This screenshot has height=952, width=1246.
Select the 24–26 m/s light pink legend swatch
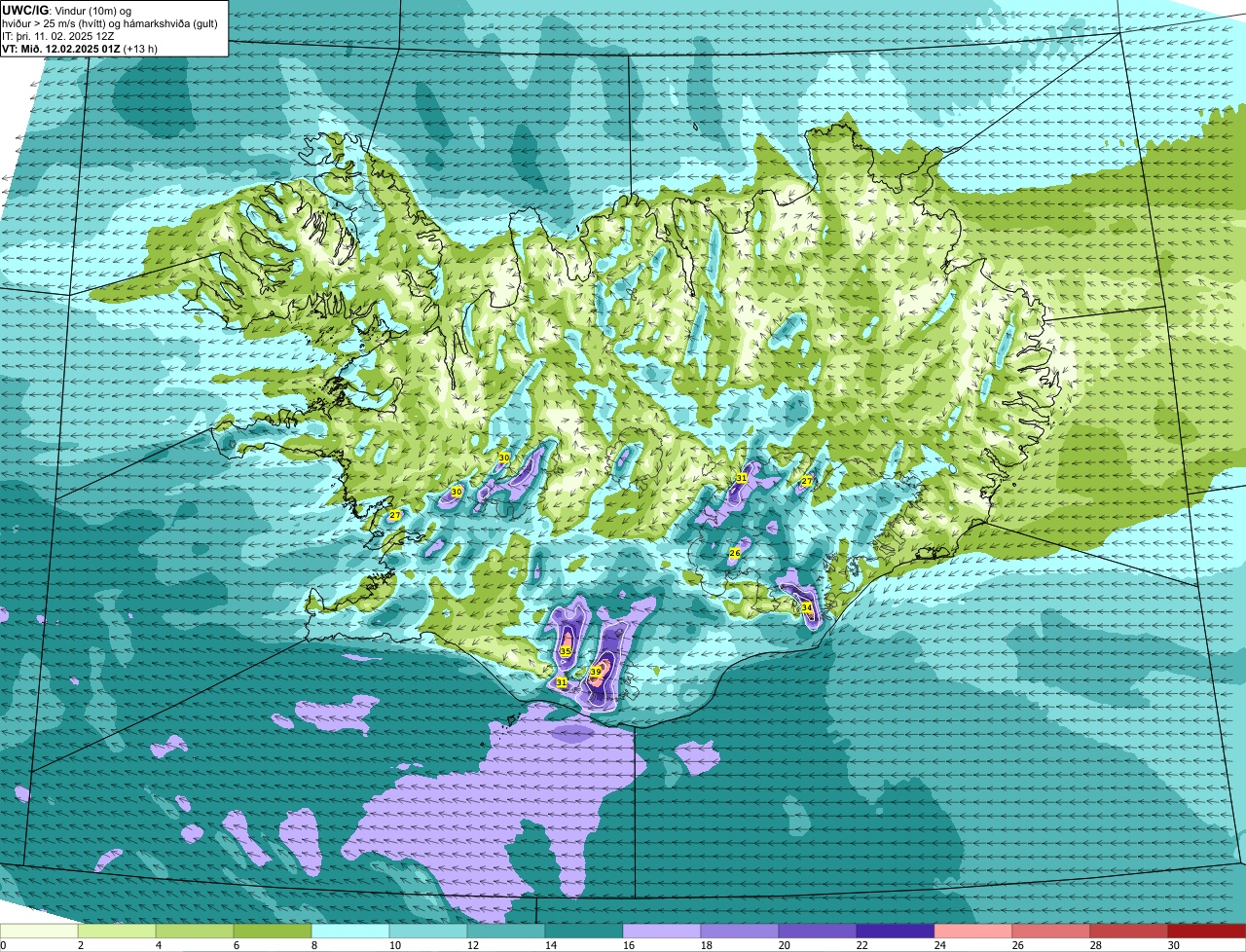973,932
